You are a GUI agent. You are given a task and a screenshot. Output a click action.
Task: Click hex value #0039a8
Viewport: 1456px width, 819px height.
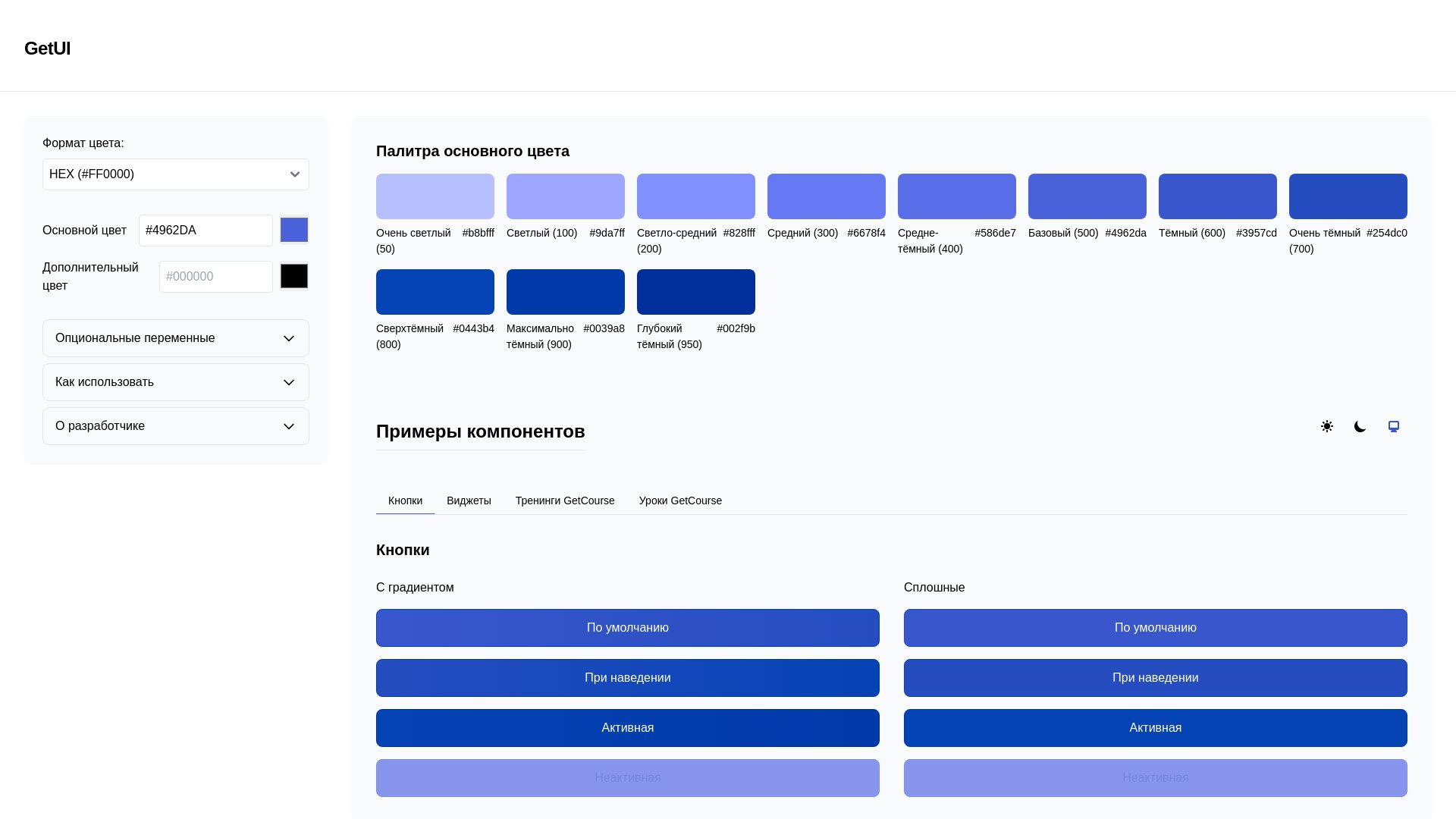click(x=604, y=328)
